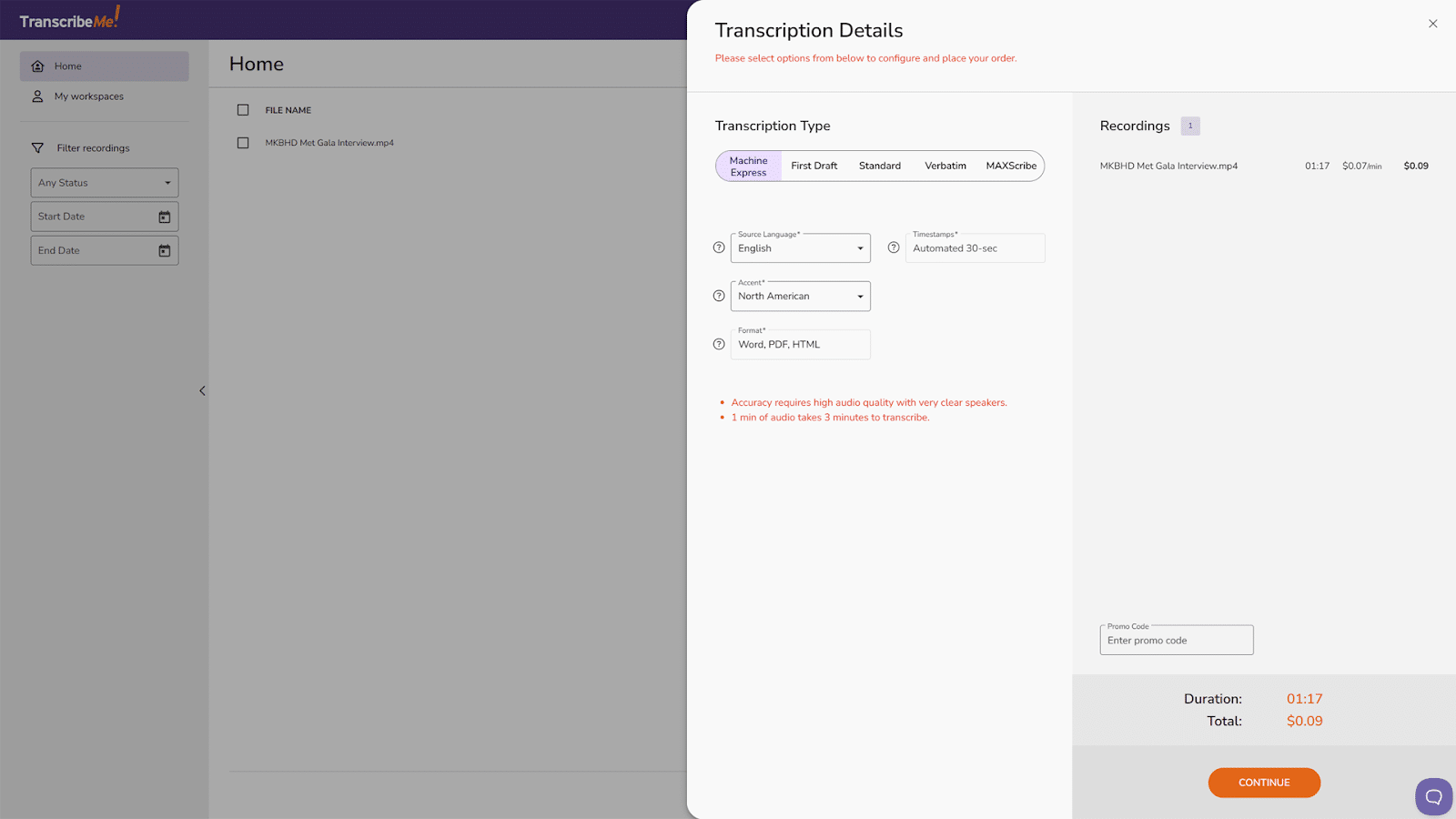Viewport: 1456px width, 819px height.
Task: Click the help icon beside Source Language
Action: pos(719,248)
